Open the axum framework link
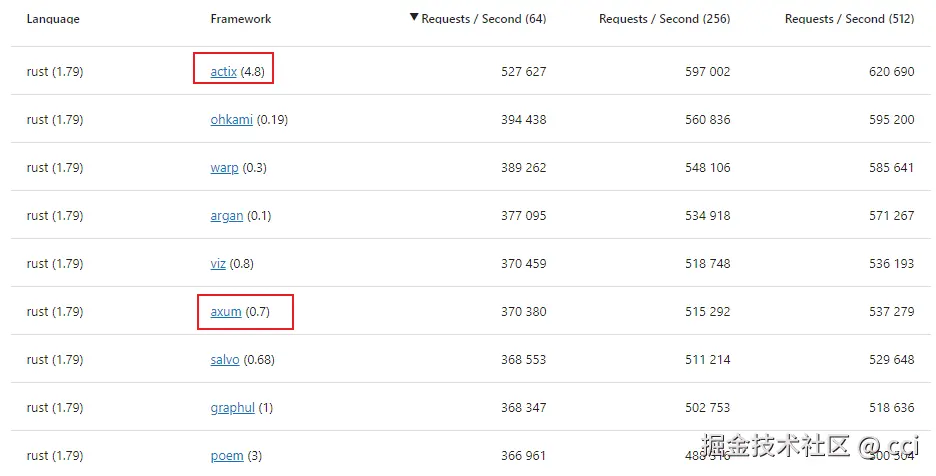Screen dimensions: 936x476 click(x=226, y=311)
